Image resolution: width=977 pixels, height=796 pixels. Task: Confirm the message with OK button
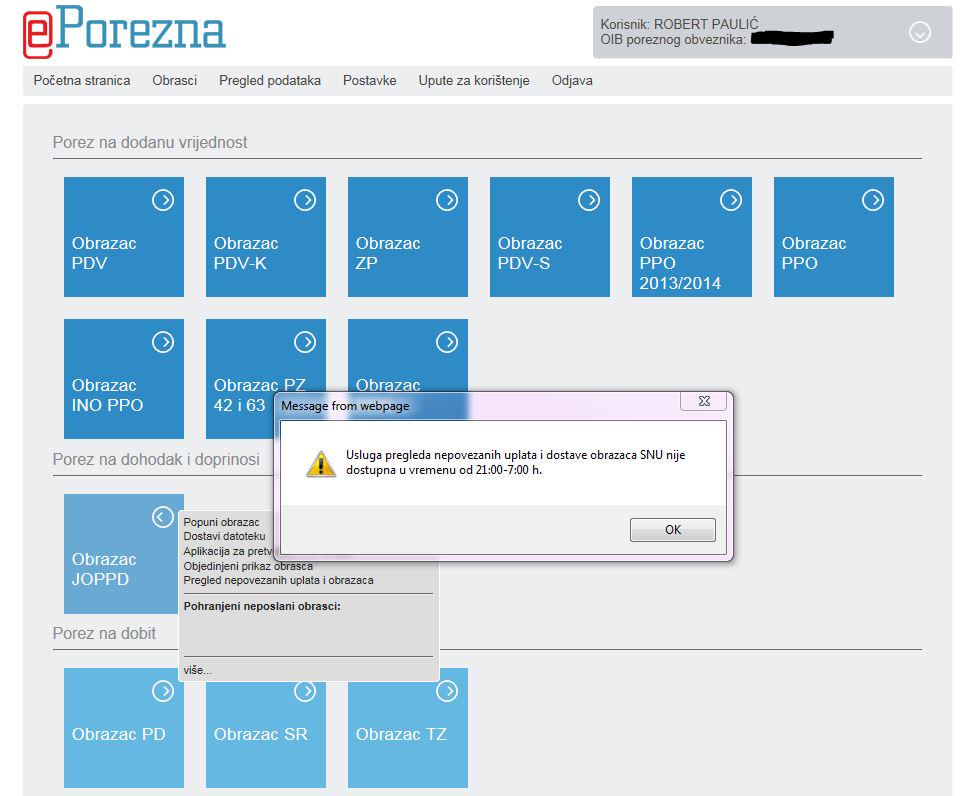click(673, 529)
